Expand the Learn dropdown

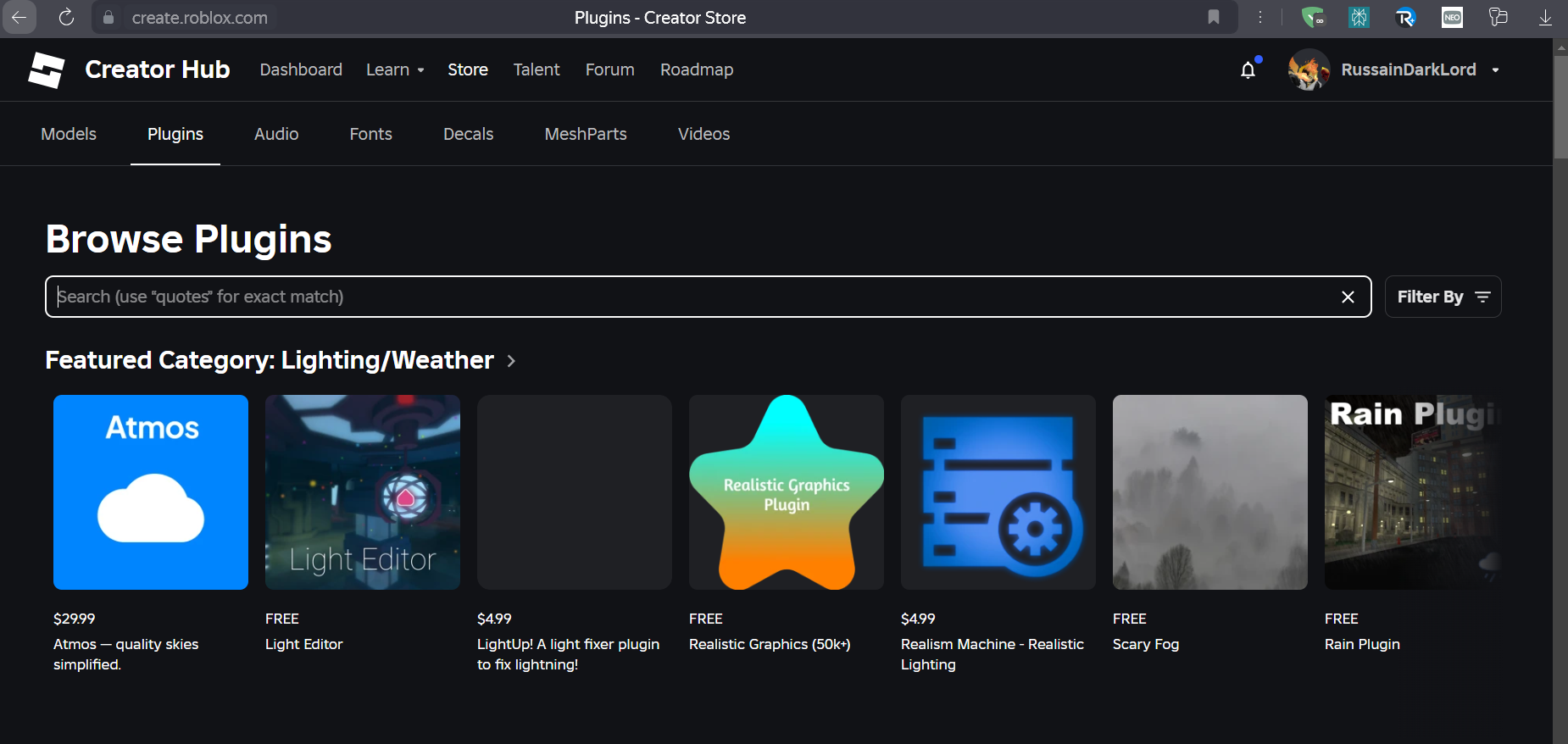click(x=395, y=69)
